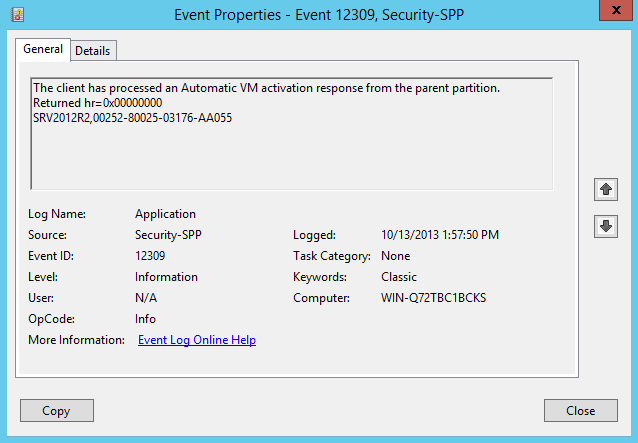Close the dialog using the title bar X

pos(606,13)
